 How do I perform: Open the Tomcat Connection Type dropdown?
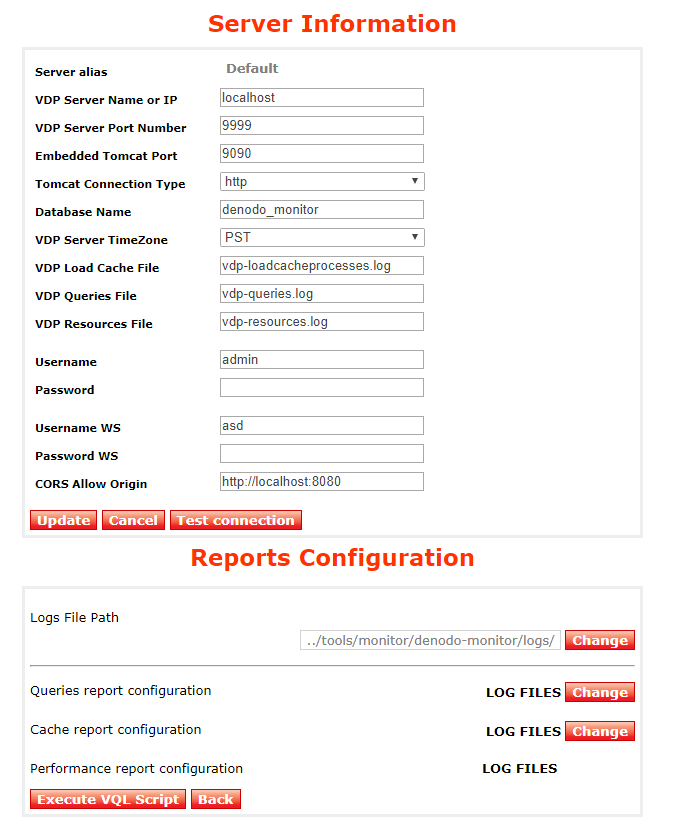pyautogui.click(x=322, y=181)
